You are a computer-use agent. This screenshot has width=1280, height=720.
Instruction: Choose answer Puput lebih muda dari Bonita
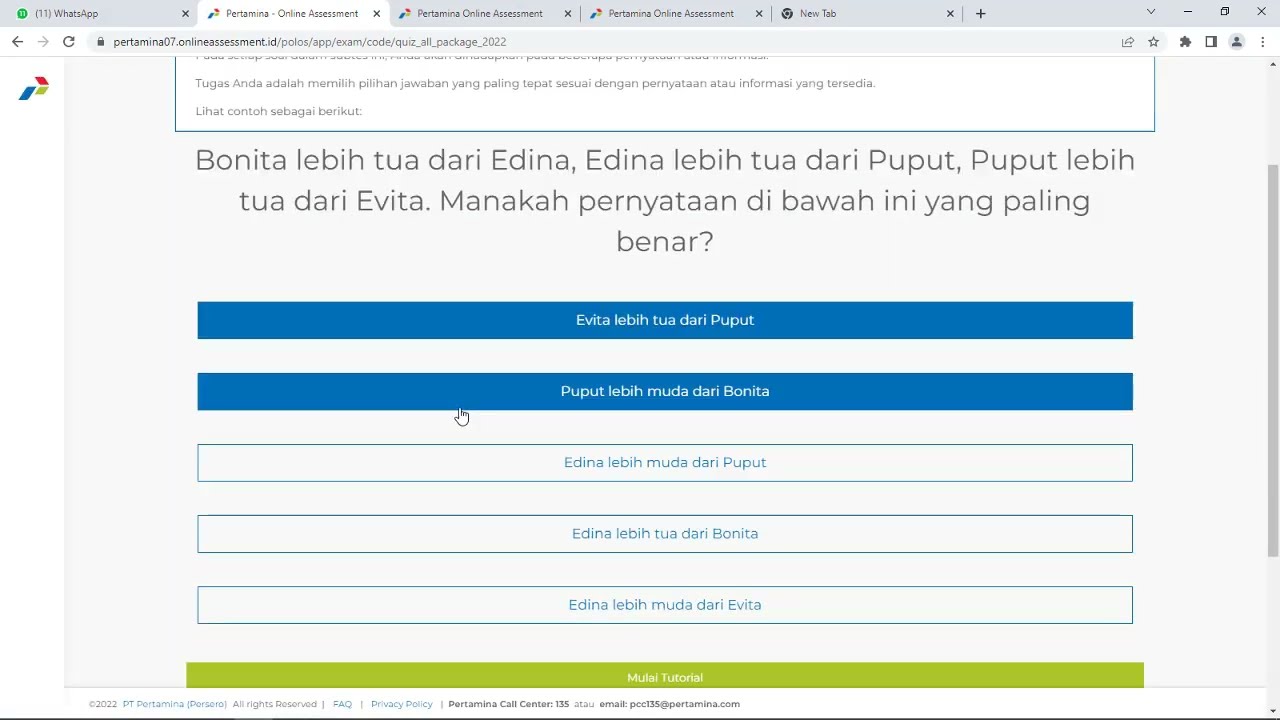point(665,391)
